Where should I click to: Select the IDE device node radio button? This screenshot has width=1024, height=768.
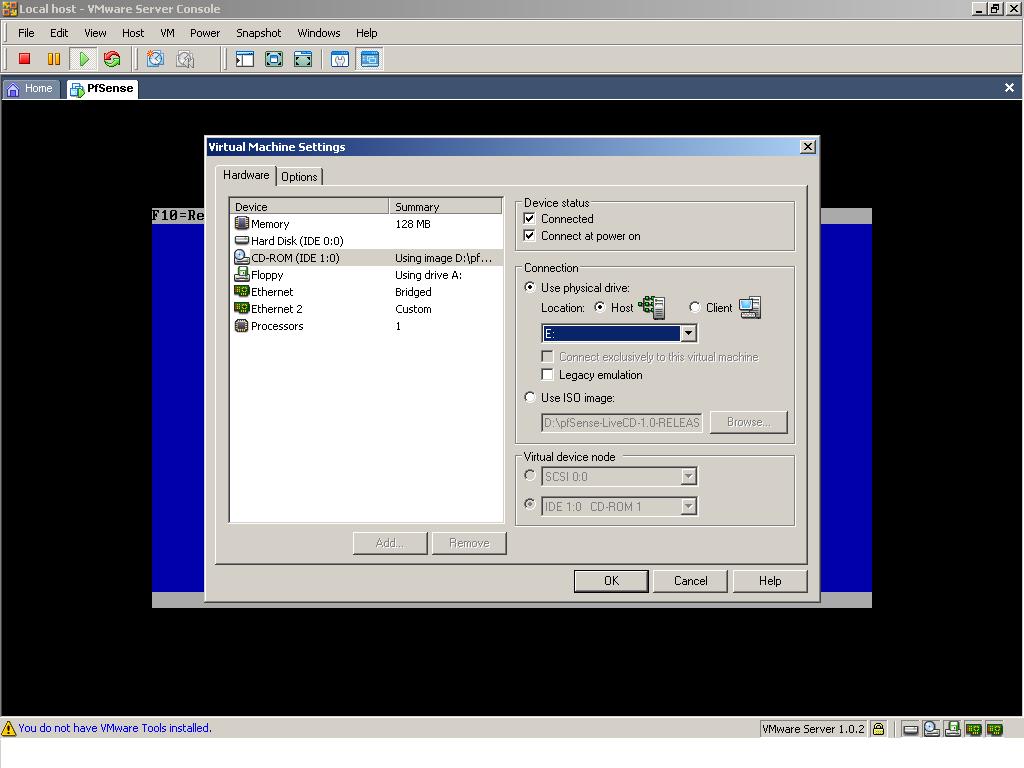point(530,505)
